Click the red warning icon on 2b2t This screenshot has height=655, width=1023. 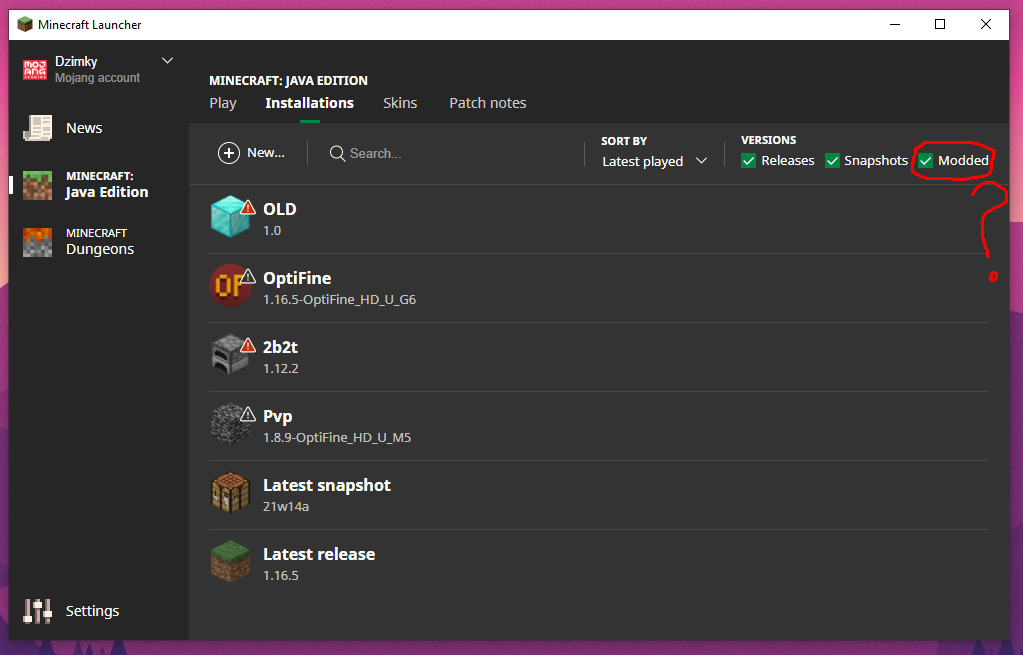248,346
